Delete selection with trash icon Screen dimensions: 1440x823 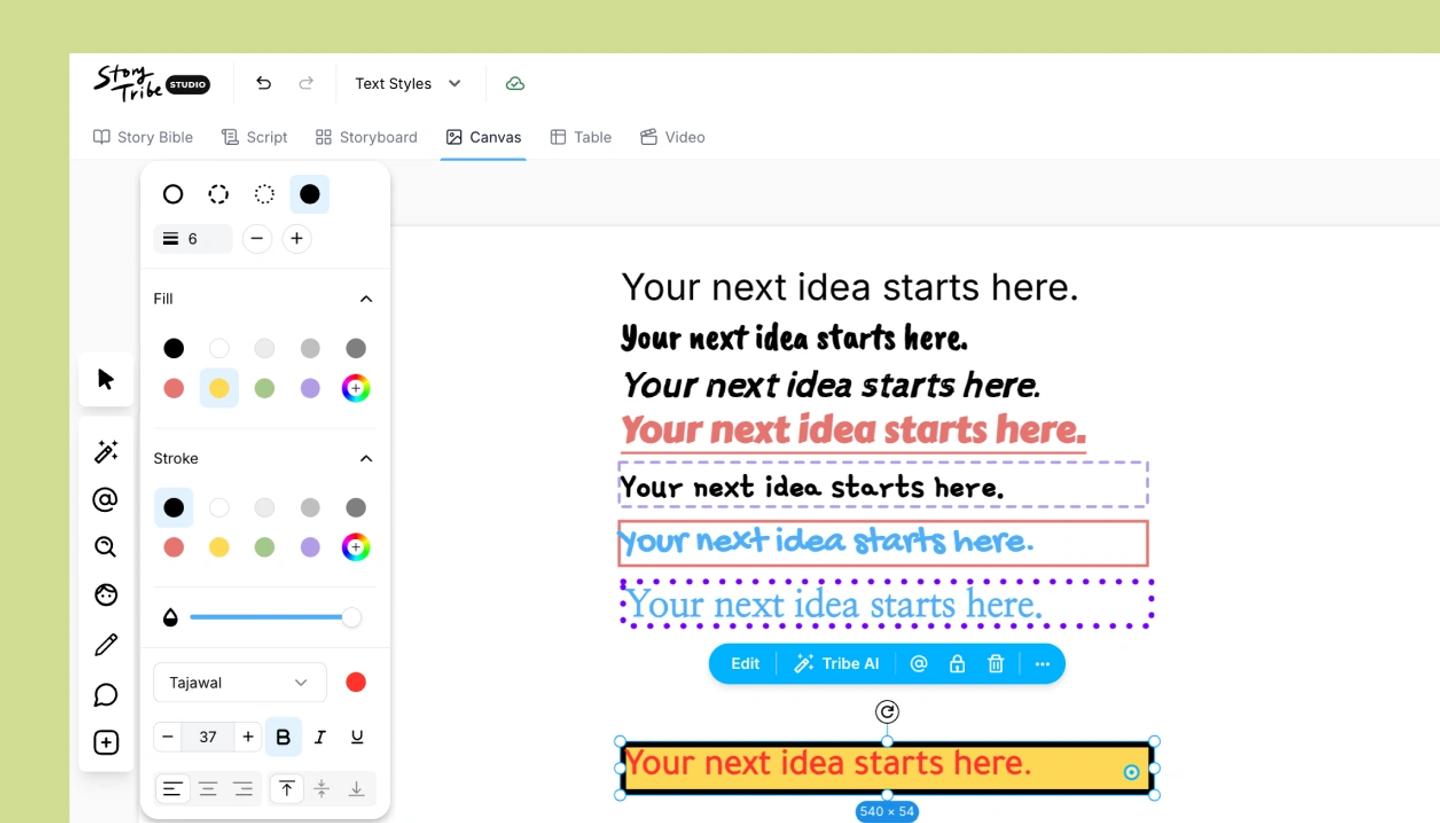(x=996, y=663)
